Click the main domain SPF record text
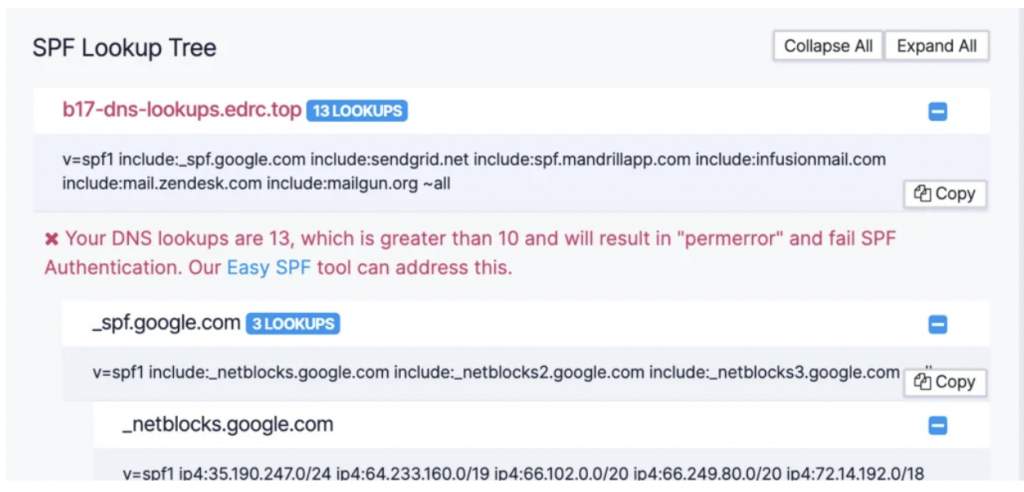 coord(474,172)
